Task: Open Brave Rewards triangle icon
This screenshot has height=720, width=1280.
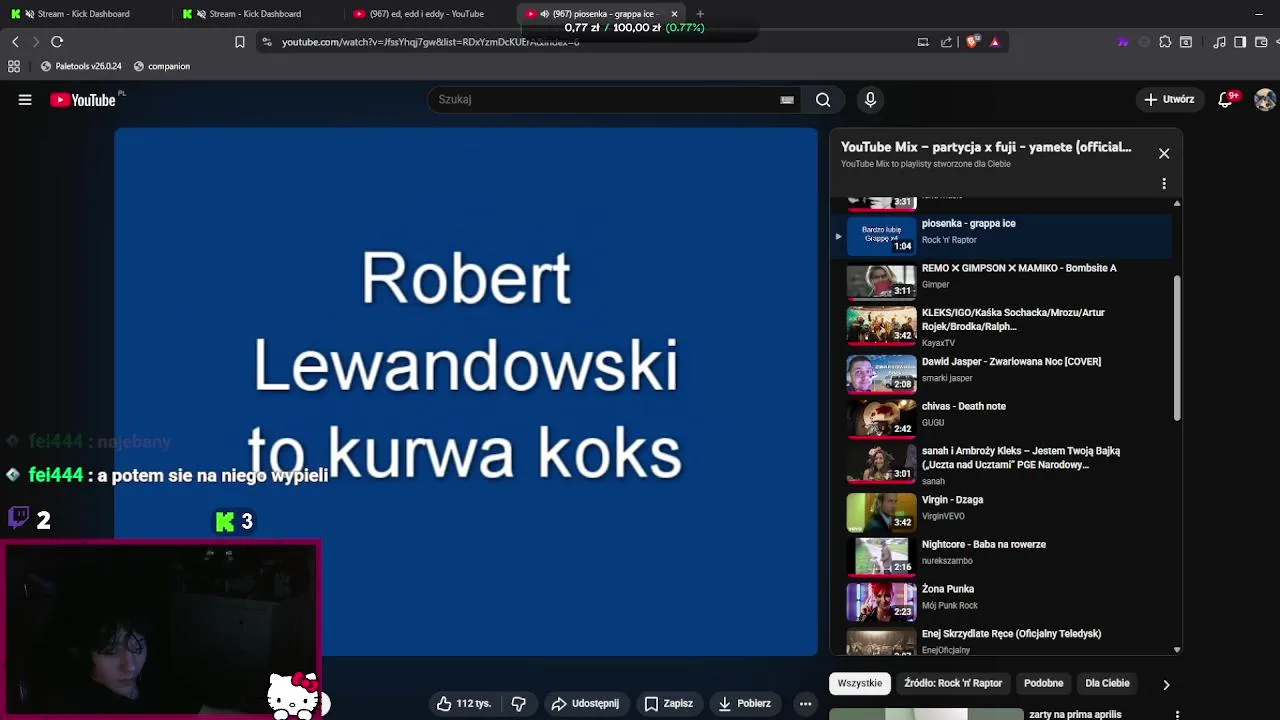Action: tap(995, 42)
